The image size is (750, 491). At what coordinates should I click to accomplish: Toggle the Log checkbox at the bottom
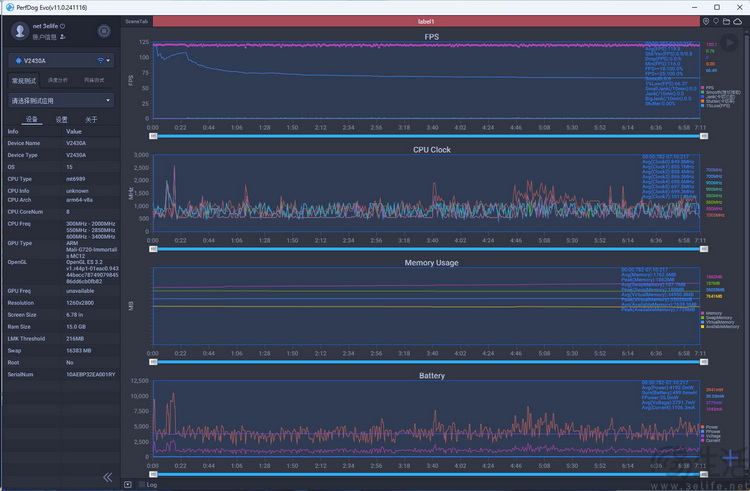(142, 484)
